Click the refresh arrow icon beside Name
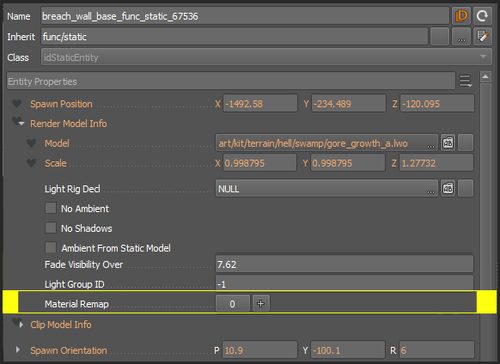 [482, 16]
